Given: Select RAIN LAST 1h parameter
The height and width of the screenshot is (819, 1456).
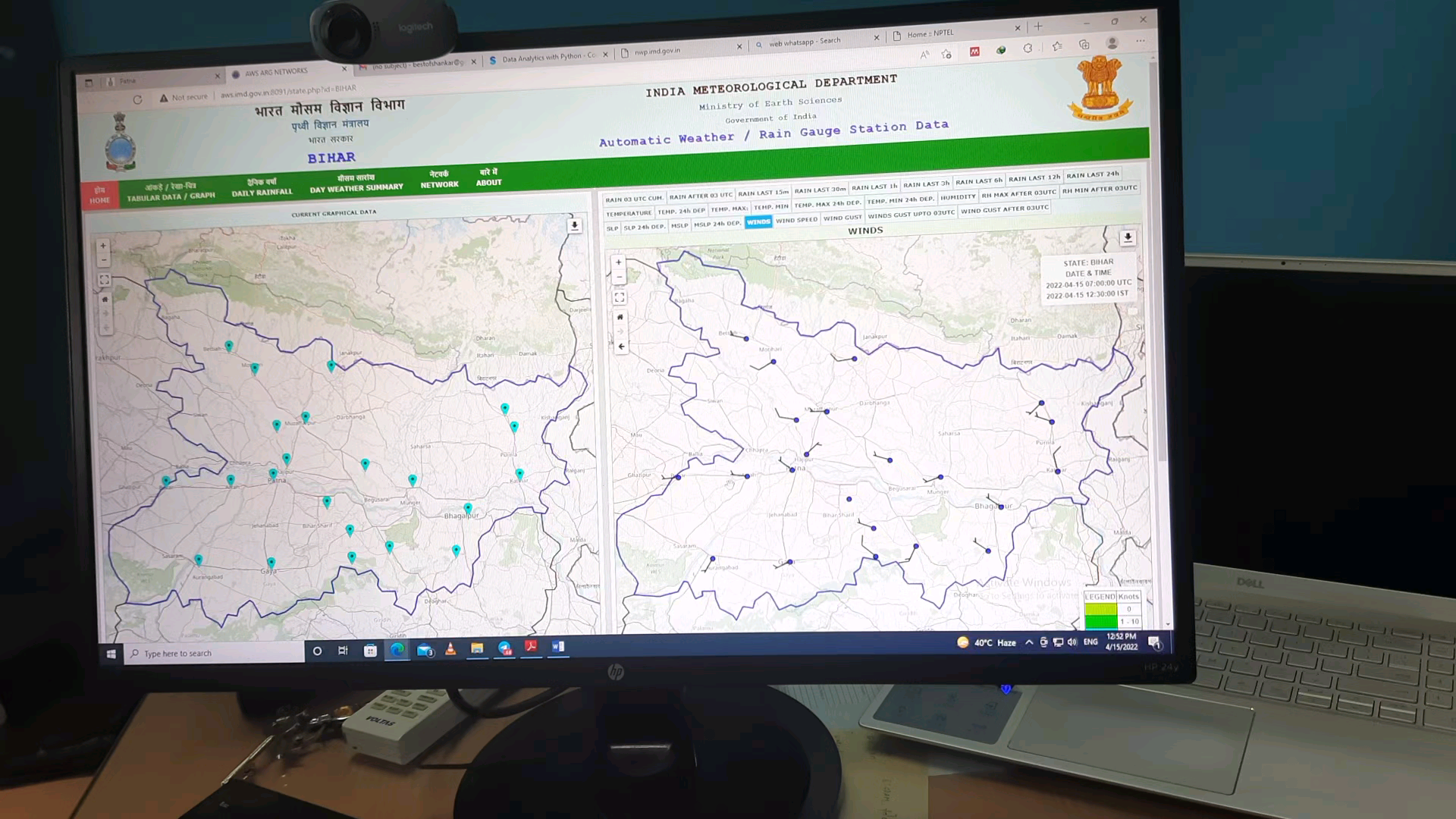Looking at the screenshot, I should [874, 187].
